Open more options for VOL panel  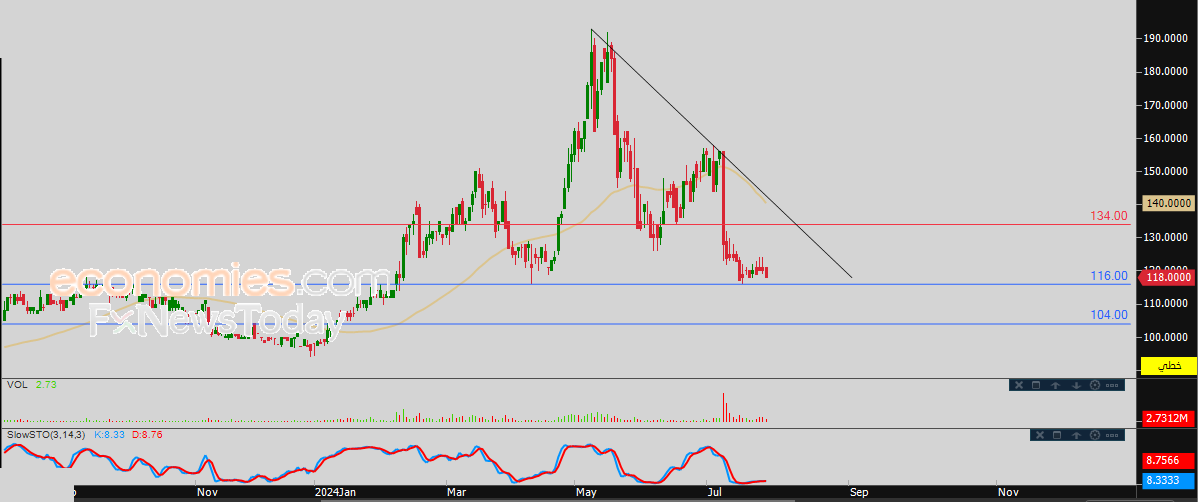click(x=1114, y=385)
